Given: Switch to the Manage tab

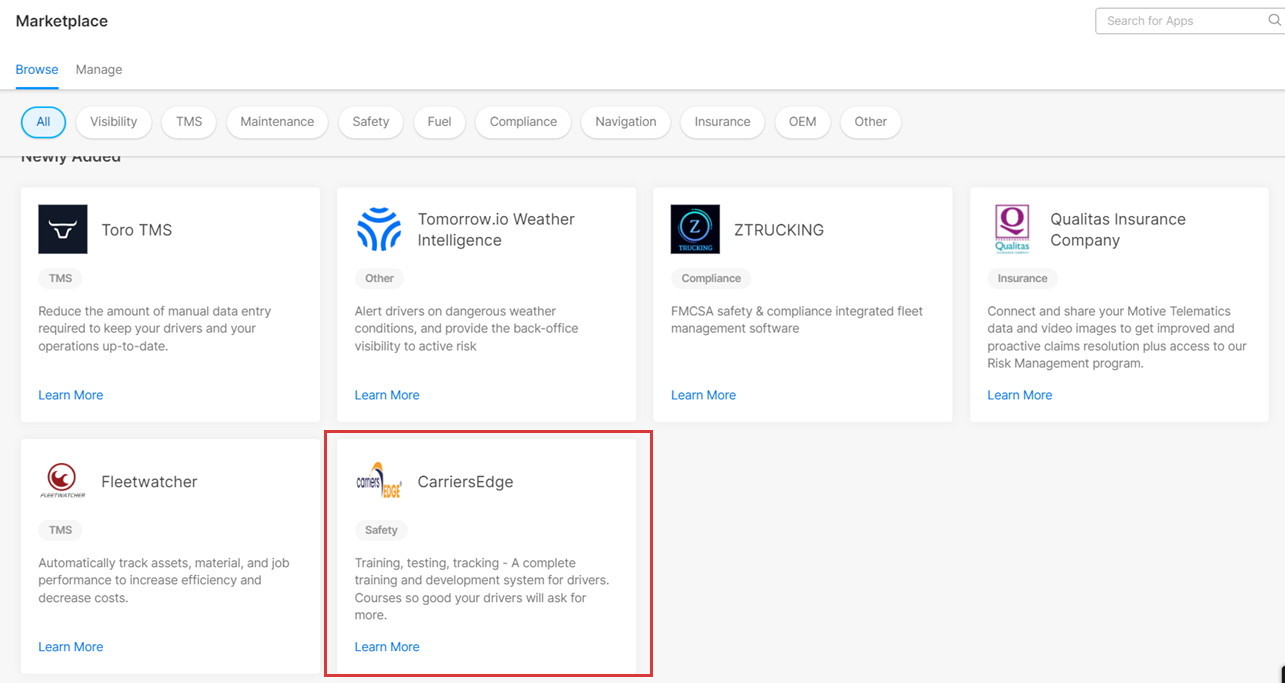Looking at the screenshot, I should coord(99,70).
